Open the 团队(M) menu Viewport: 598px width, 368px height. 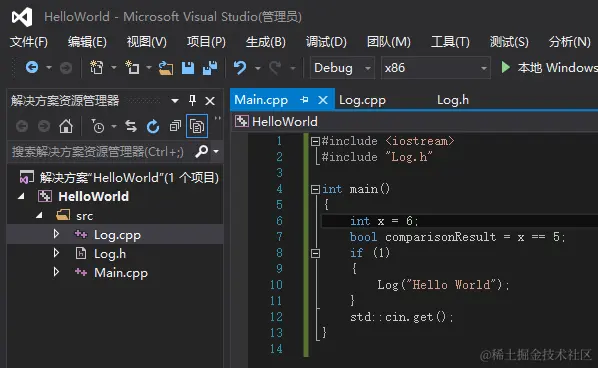(x=389, y=42)
